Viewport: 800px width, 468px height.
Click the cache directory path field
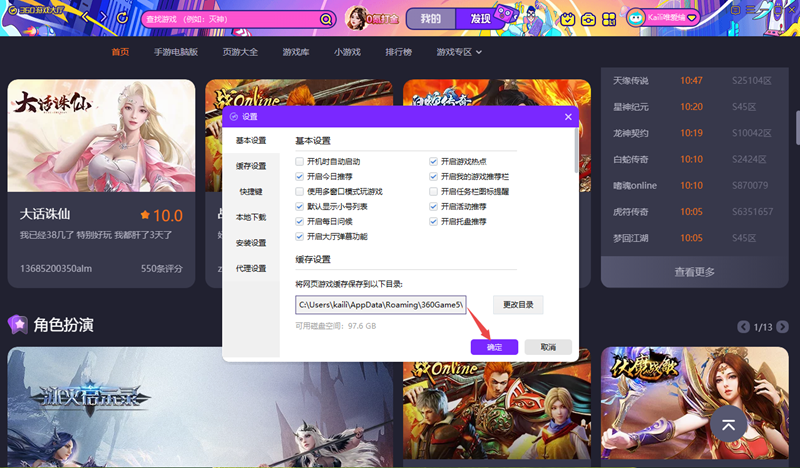(381, 304)
